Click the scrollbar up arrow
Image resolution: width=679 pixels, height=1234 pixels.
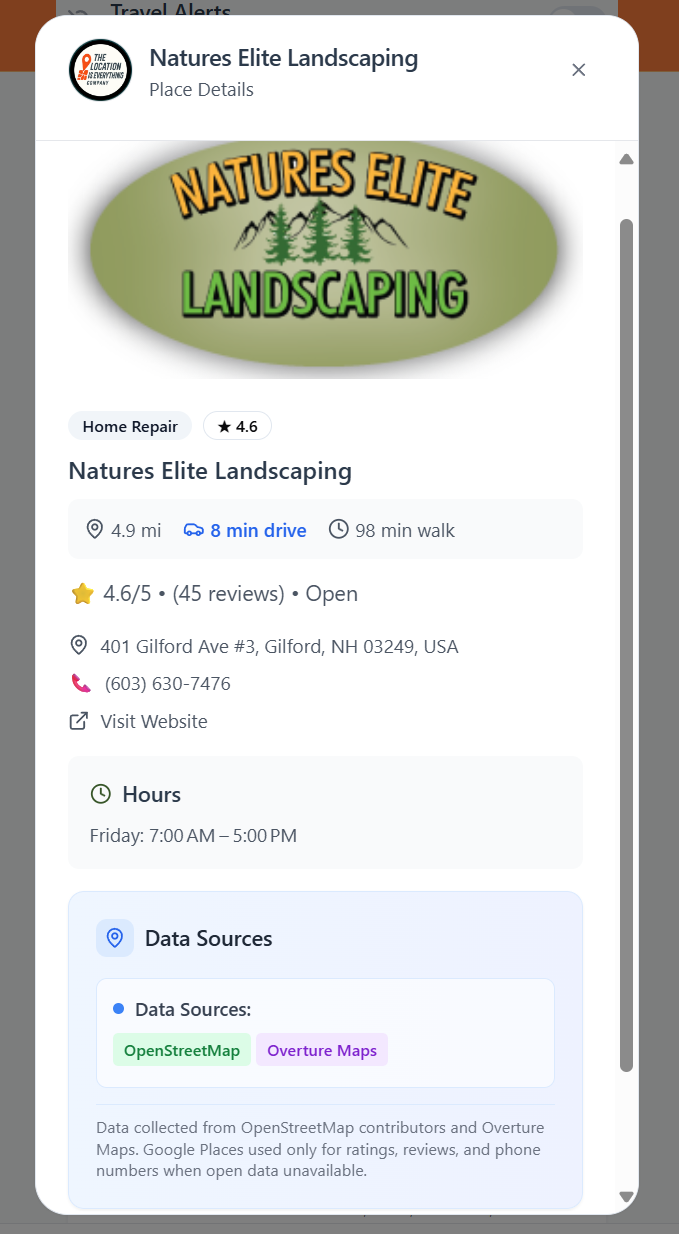point(627,159)
